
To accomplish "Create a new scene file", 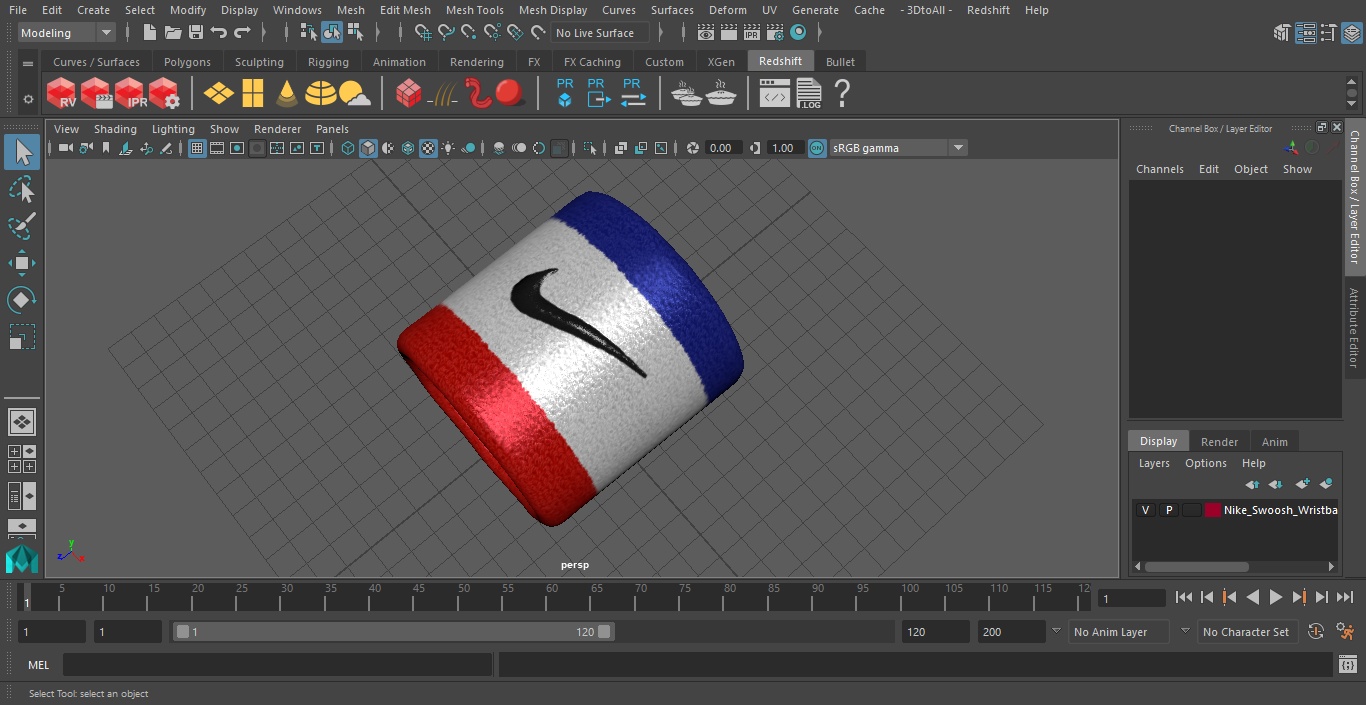I will point(150,33).
